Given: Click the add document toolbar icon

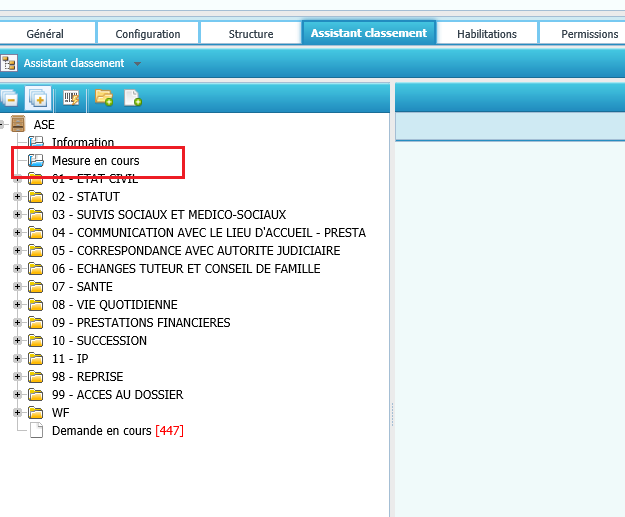Looking at the screenshot, I should [132, 98].
